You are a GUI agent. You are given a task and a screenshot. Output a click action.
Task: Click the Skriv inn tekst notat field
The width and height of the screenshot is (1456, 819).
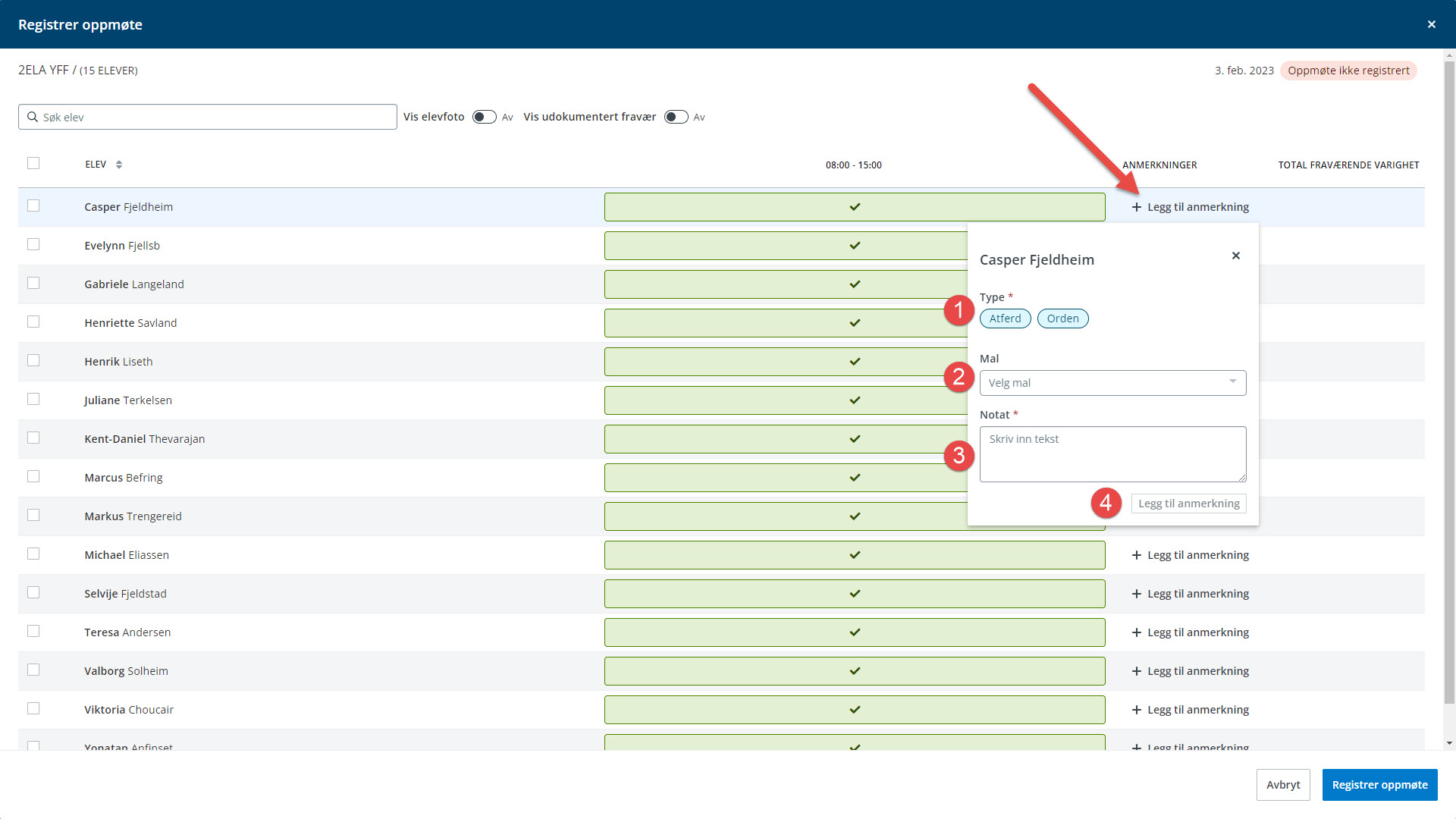tap(1112, 454)
